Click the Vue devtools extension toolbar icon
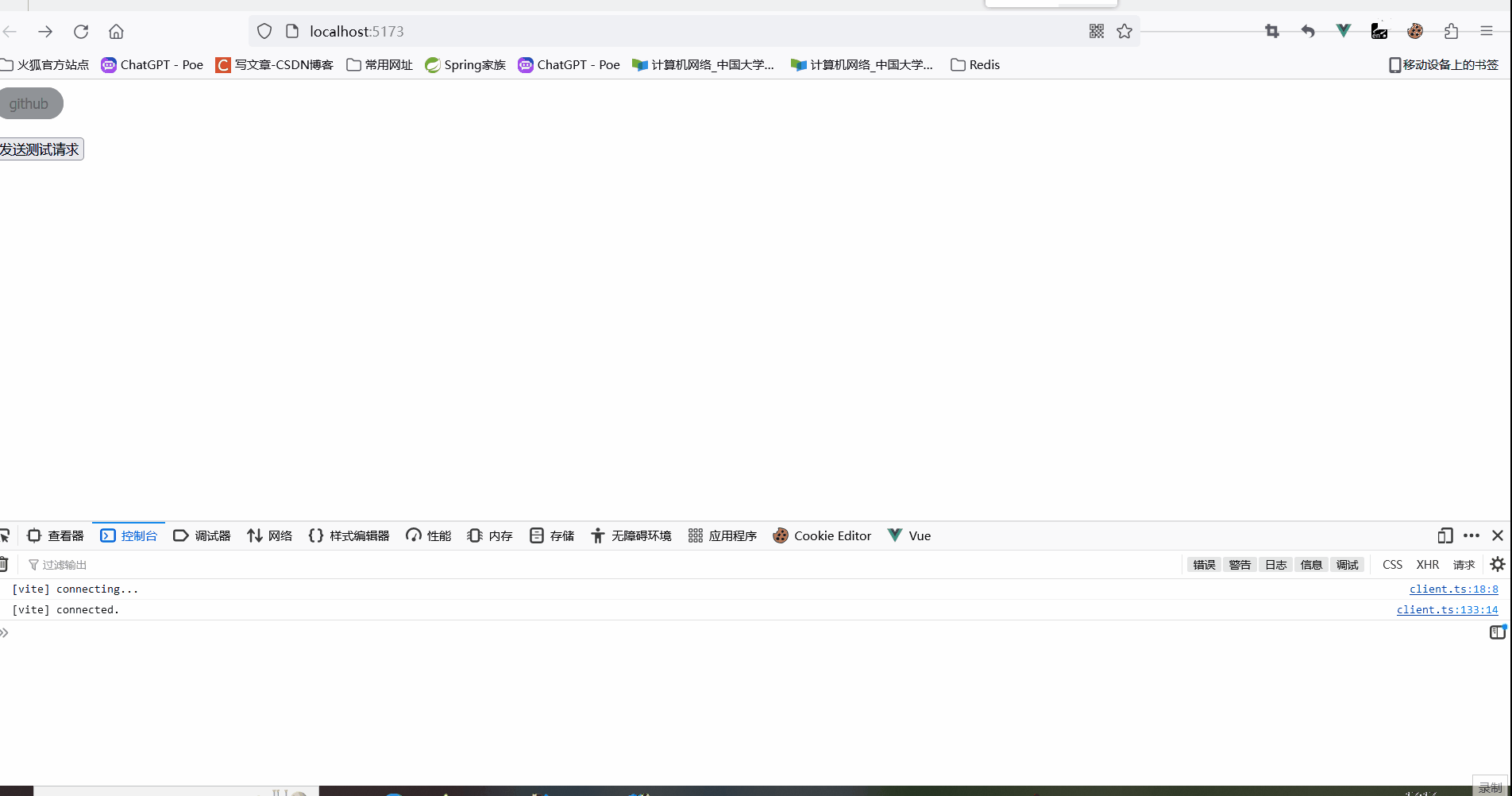Viewport: 1512px width, 796px height. pyautogui.click(x=1344, y=31)
